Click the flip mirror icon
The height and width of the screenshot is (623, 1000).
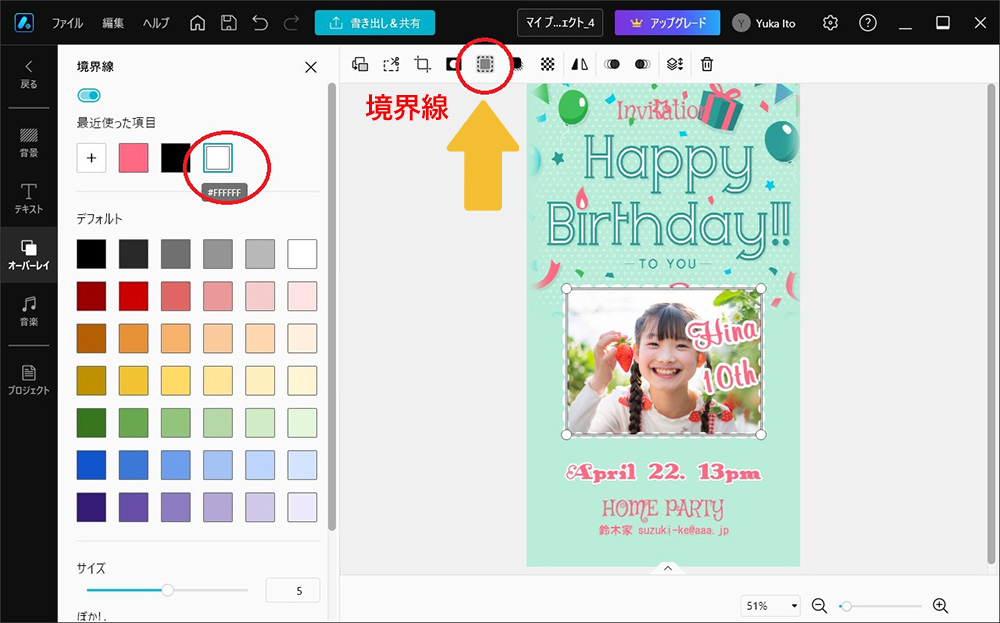pos(579,64)
